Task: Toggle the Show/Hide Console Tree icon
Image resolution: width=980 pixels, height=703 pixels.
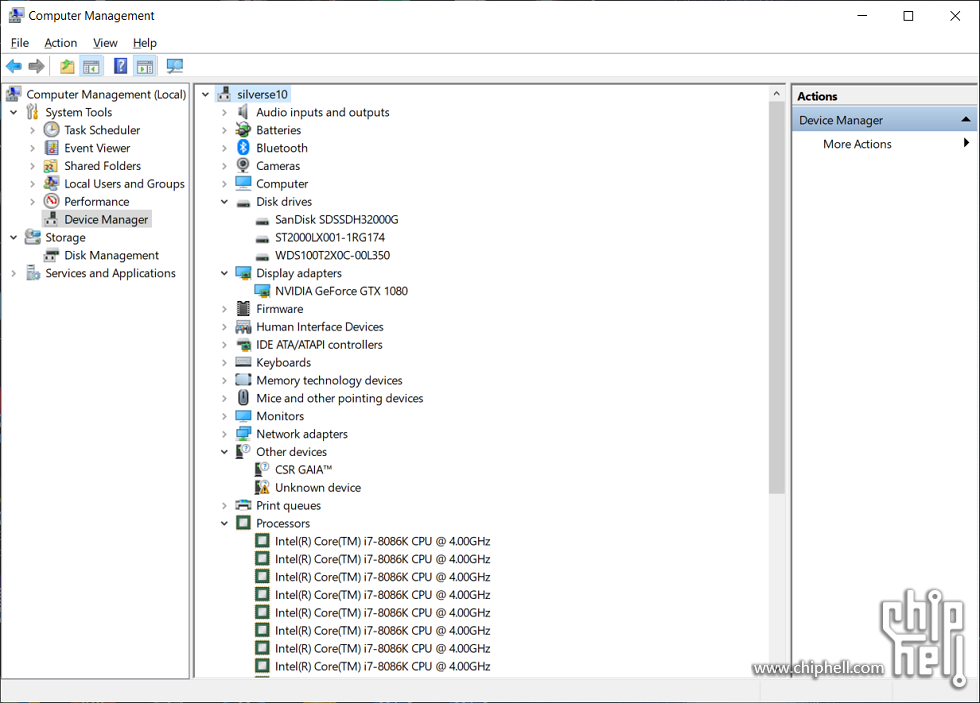Action: click(x=91, y=66)
